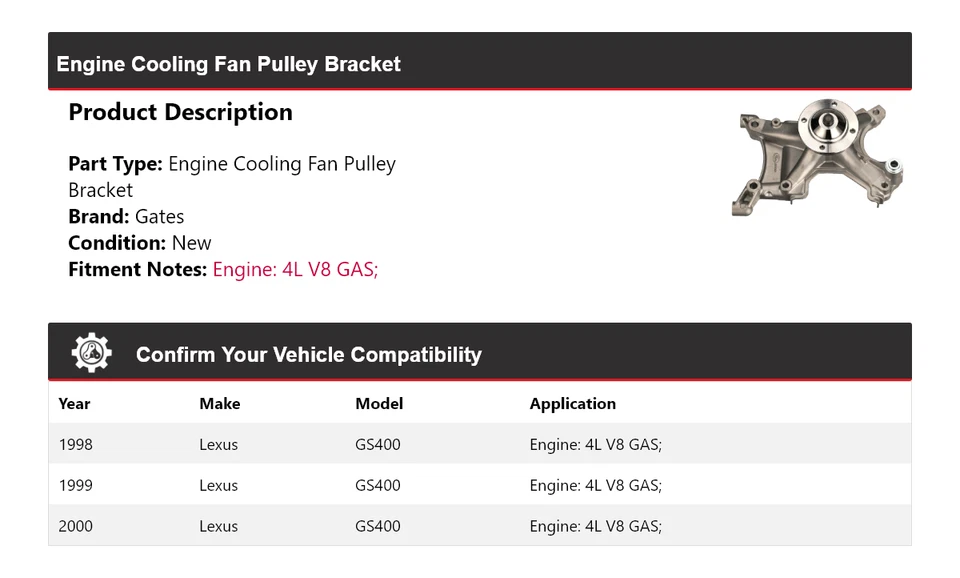The image size is (960, 578).
Task: Click the Make column header
Action: click(x=219, y=404)
